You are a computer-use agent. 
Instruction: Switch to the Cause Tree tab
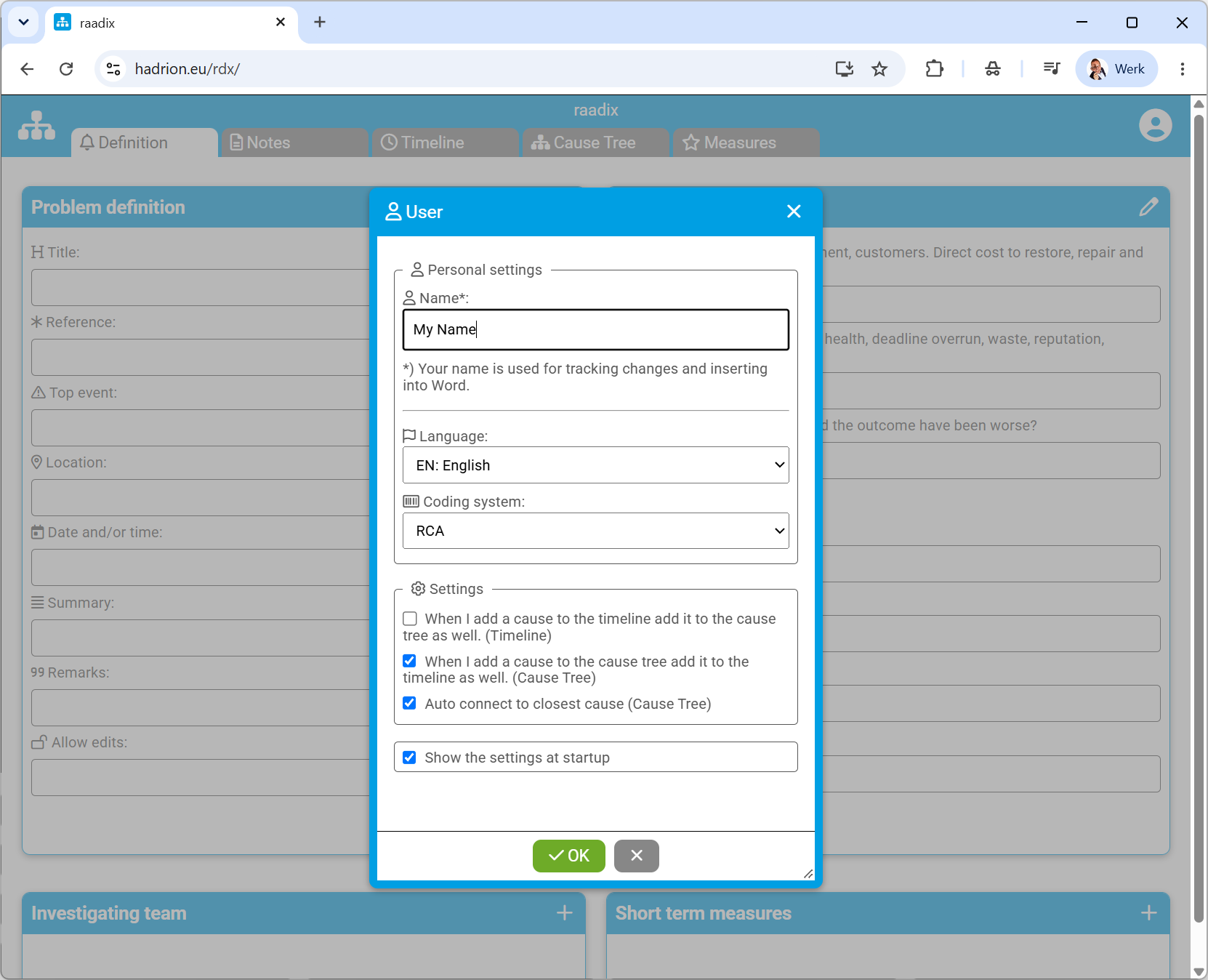coord(595,142)
